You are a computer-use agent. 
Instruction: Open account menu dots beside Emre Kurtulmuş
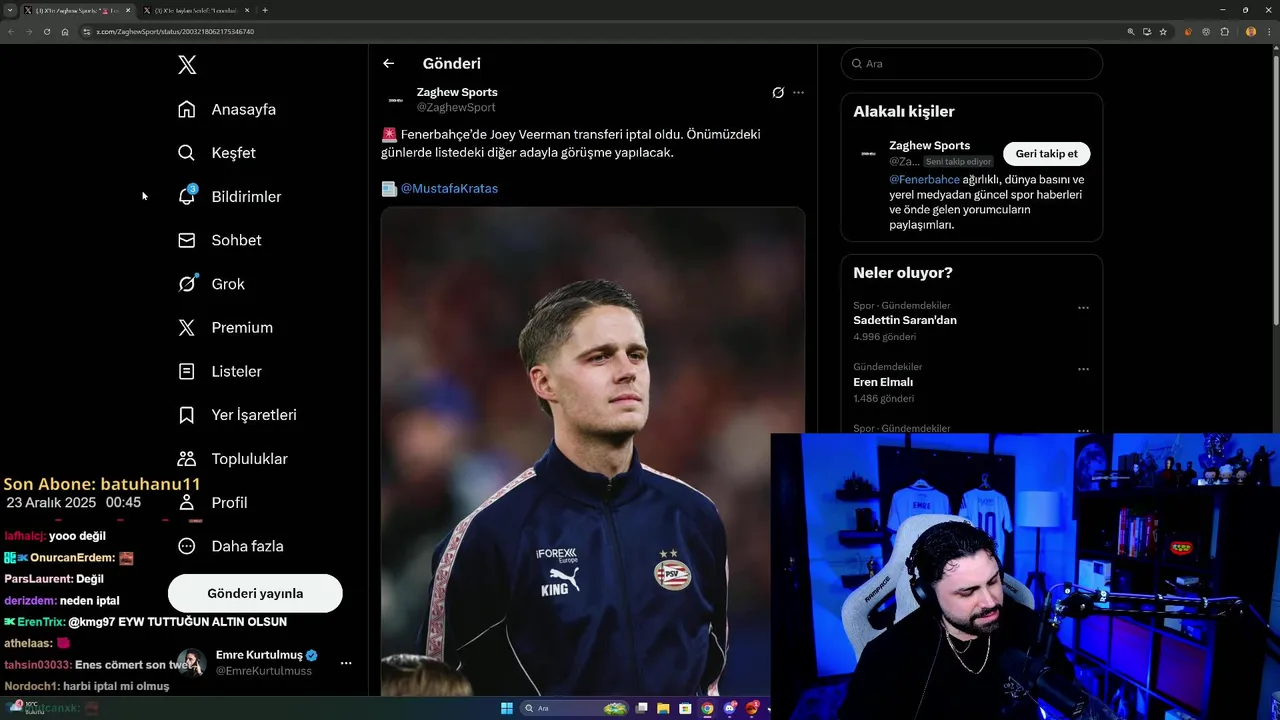346,663
